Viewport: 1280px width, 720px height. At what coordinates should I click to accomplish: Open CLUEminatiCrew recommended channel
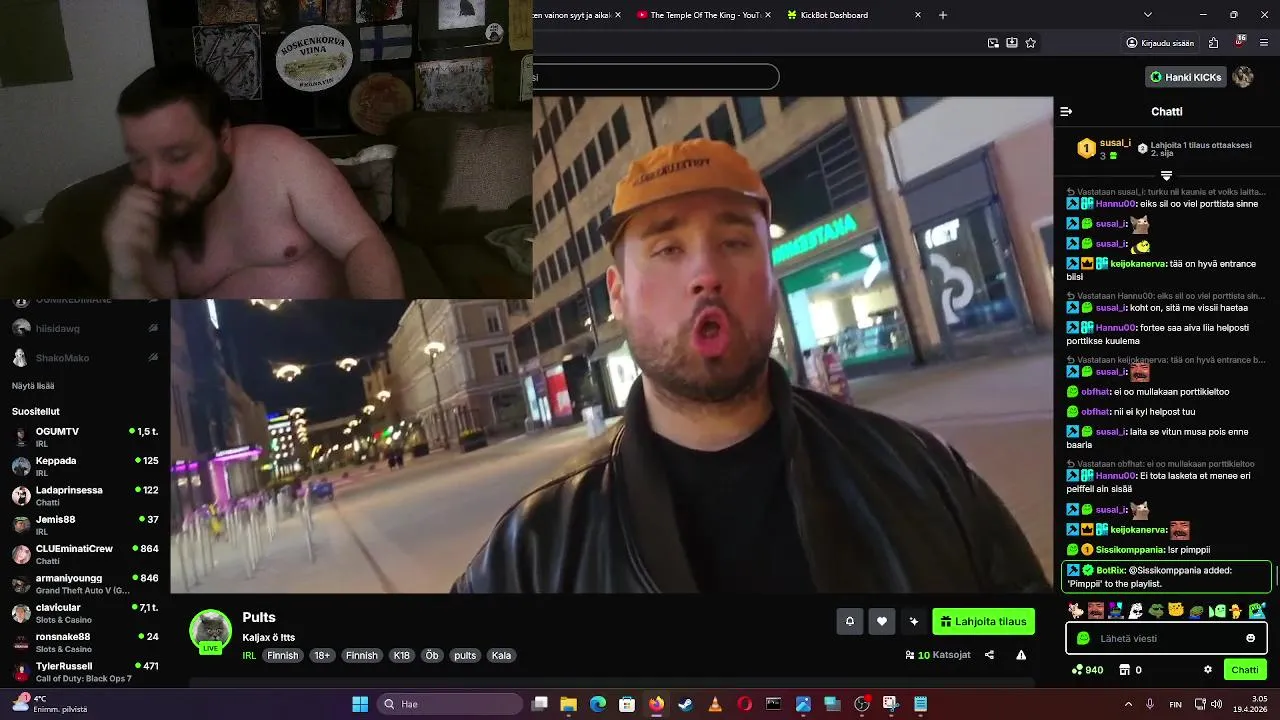[x=85, y=554]
